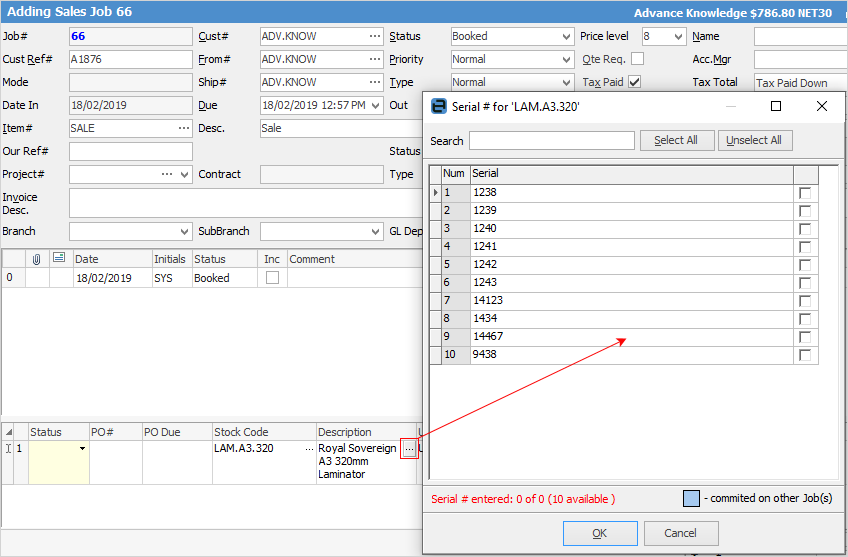Open the Item# SALE ellipsis lookup
Viewport: 848px width, 557px height.
point(184,128)
